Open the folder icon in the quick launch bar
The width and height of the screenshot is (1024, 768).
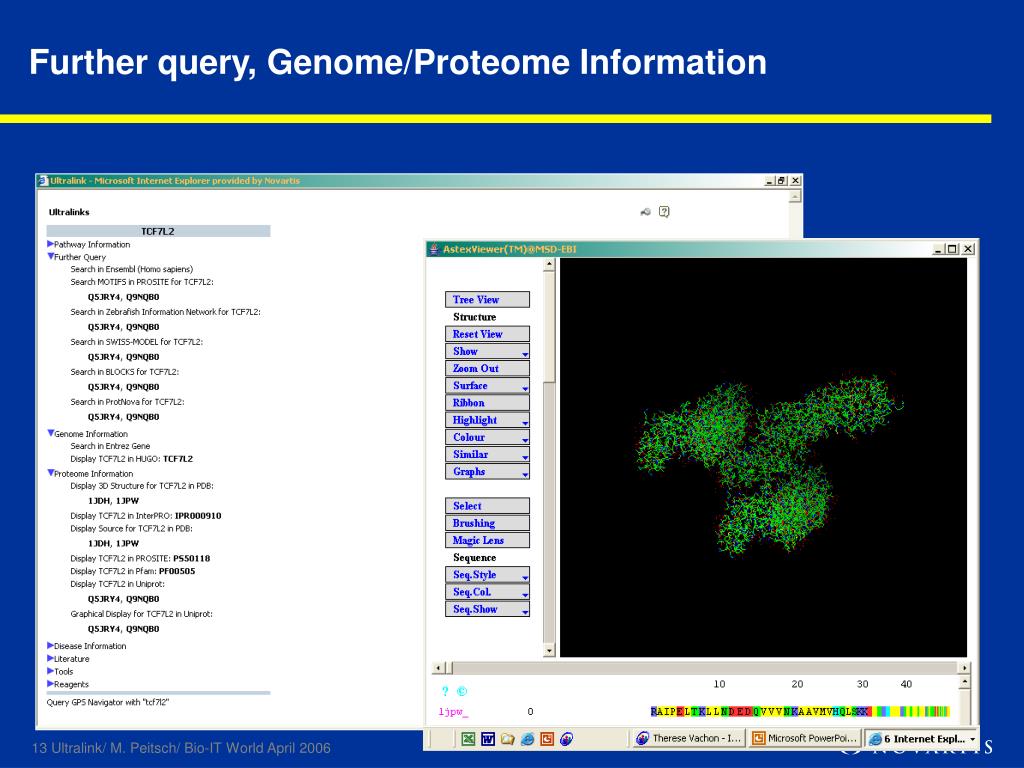coord(507,739)
